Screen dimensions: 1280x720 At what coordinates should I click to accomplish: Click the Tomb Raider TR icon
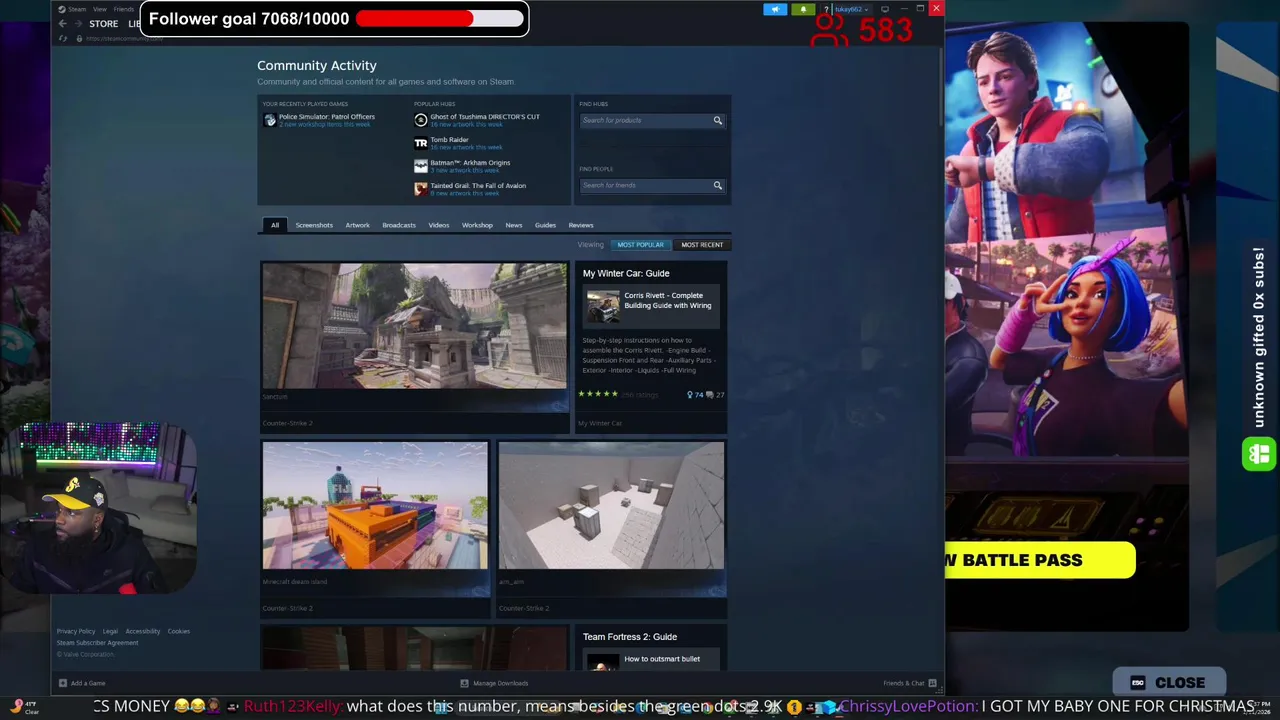[421, 143]
